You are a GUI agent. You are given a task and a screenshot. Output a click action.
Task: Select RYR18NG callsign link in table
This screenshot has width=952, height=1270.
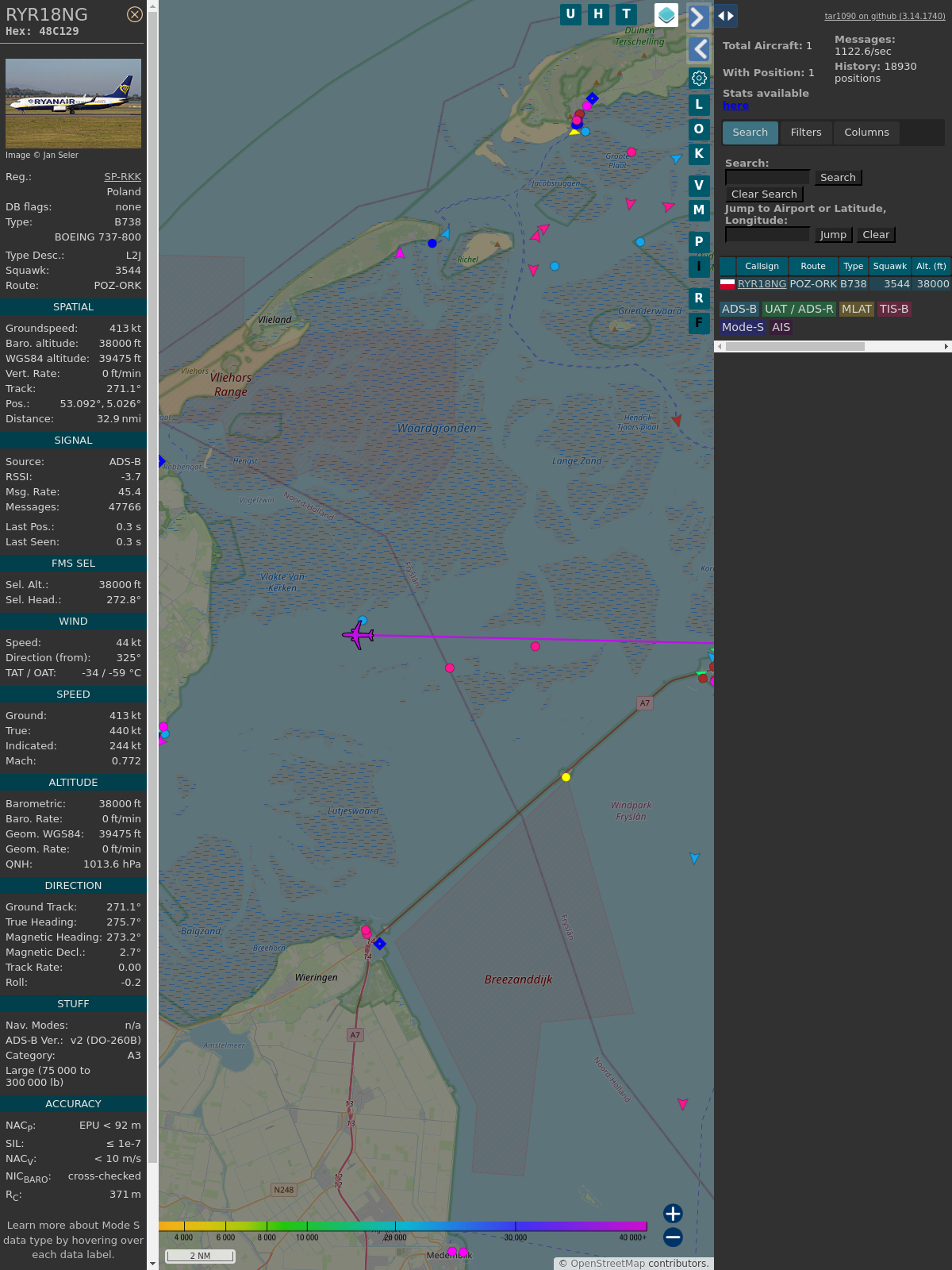click(762, 284)
